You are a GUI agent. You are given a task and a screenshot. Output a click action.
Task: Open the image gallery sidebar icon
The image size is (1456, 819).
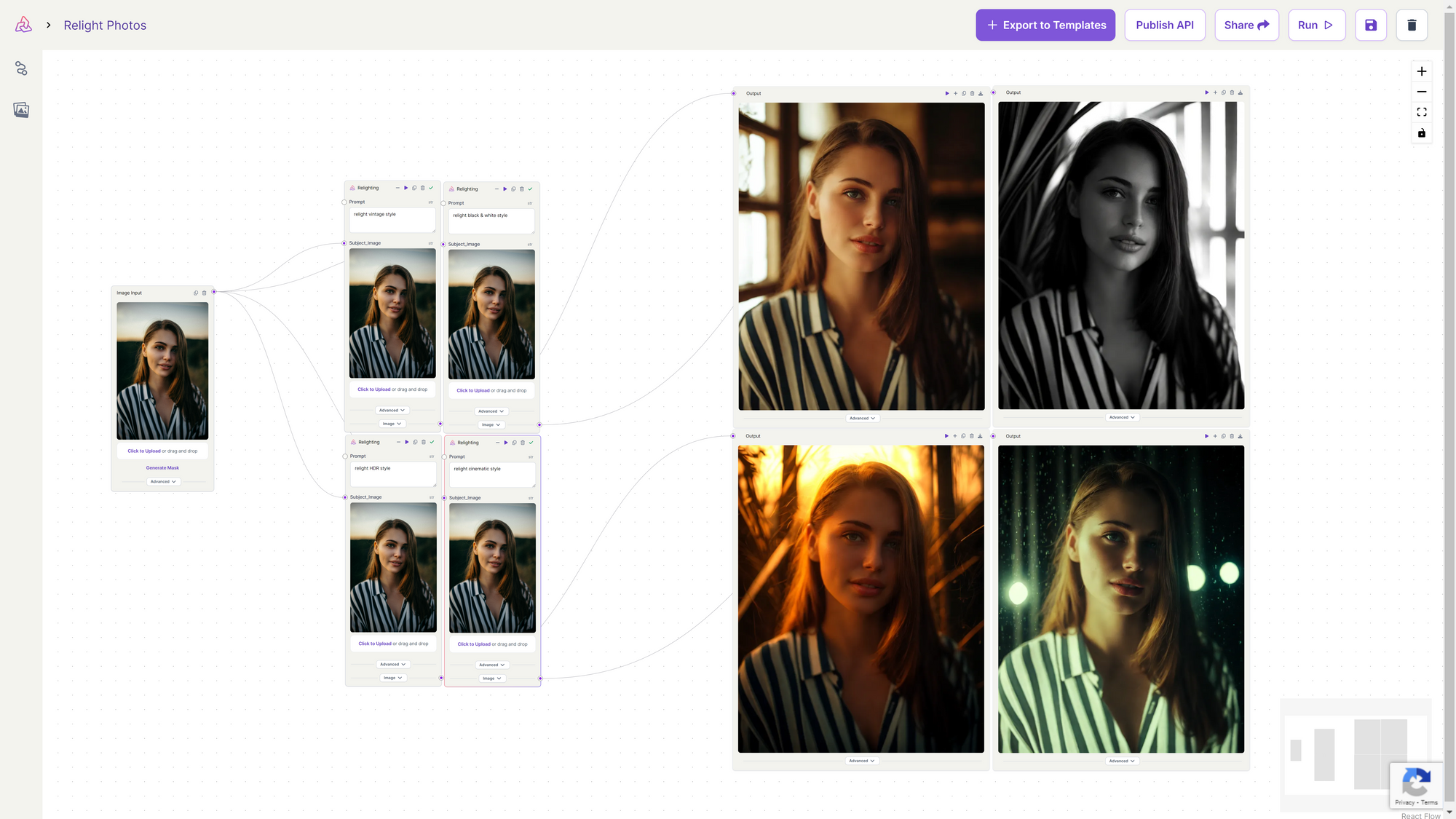(x=21, y=110)
